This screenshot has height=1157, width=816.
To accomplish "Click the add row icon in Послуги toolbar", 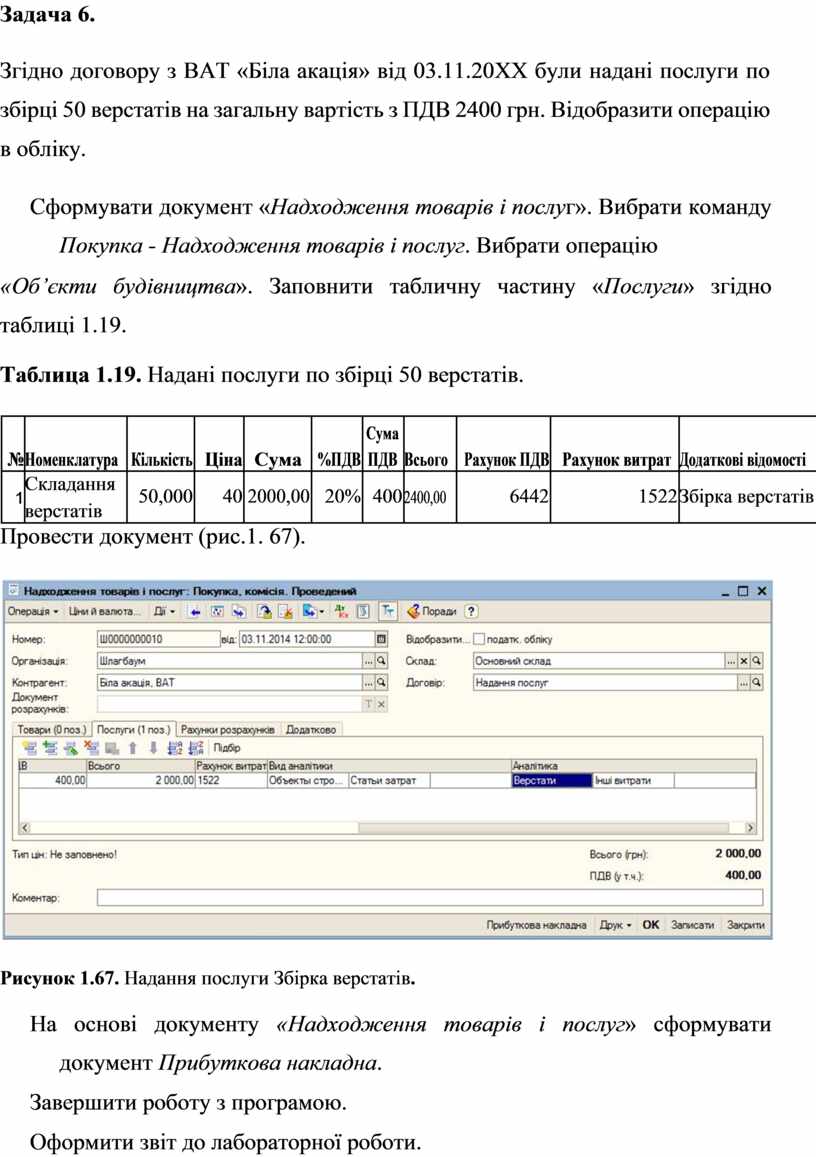I will [30, 748].
